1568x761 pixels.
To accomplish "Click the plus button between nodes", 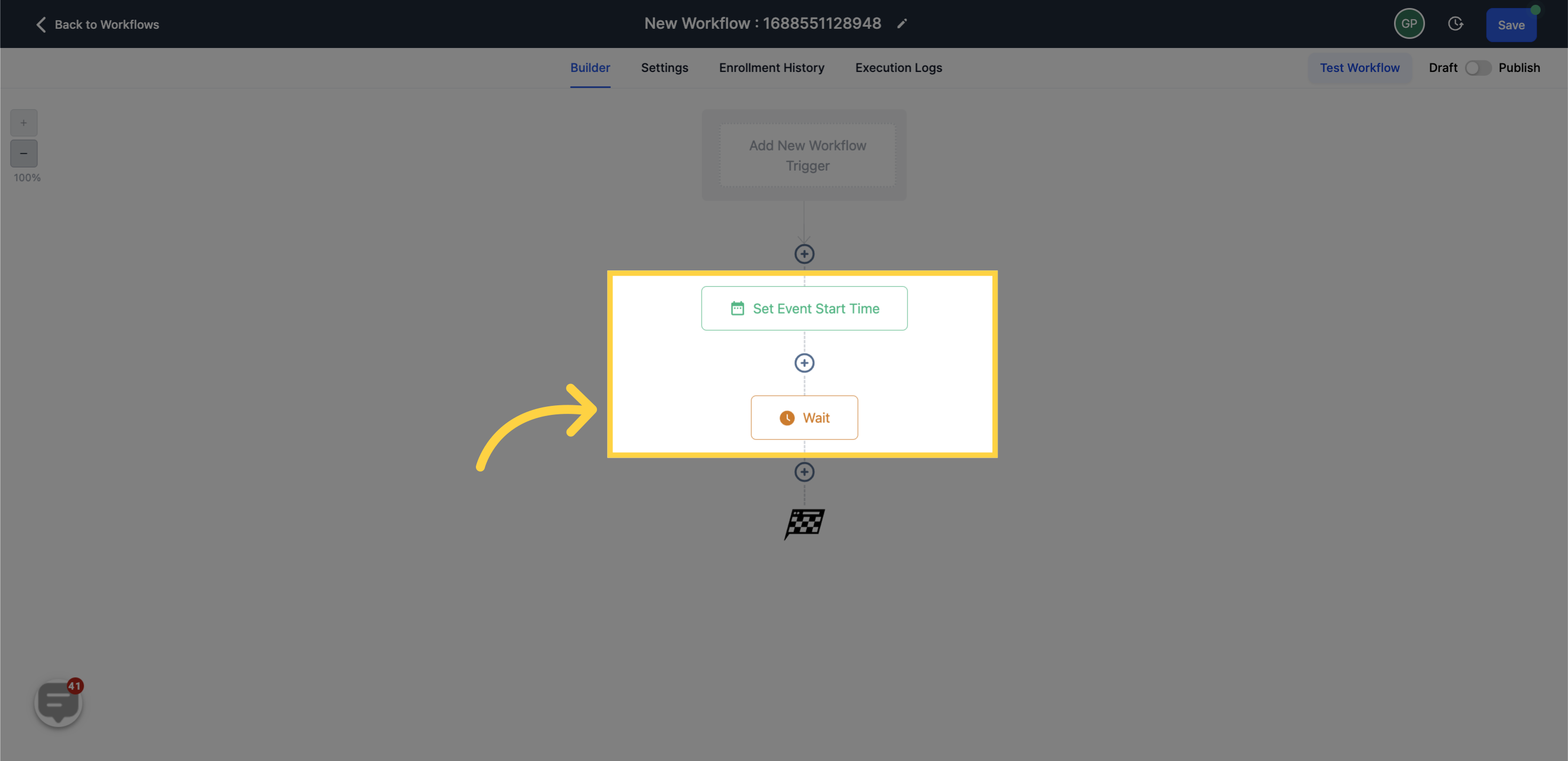I will click(x=805, y=363).
